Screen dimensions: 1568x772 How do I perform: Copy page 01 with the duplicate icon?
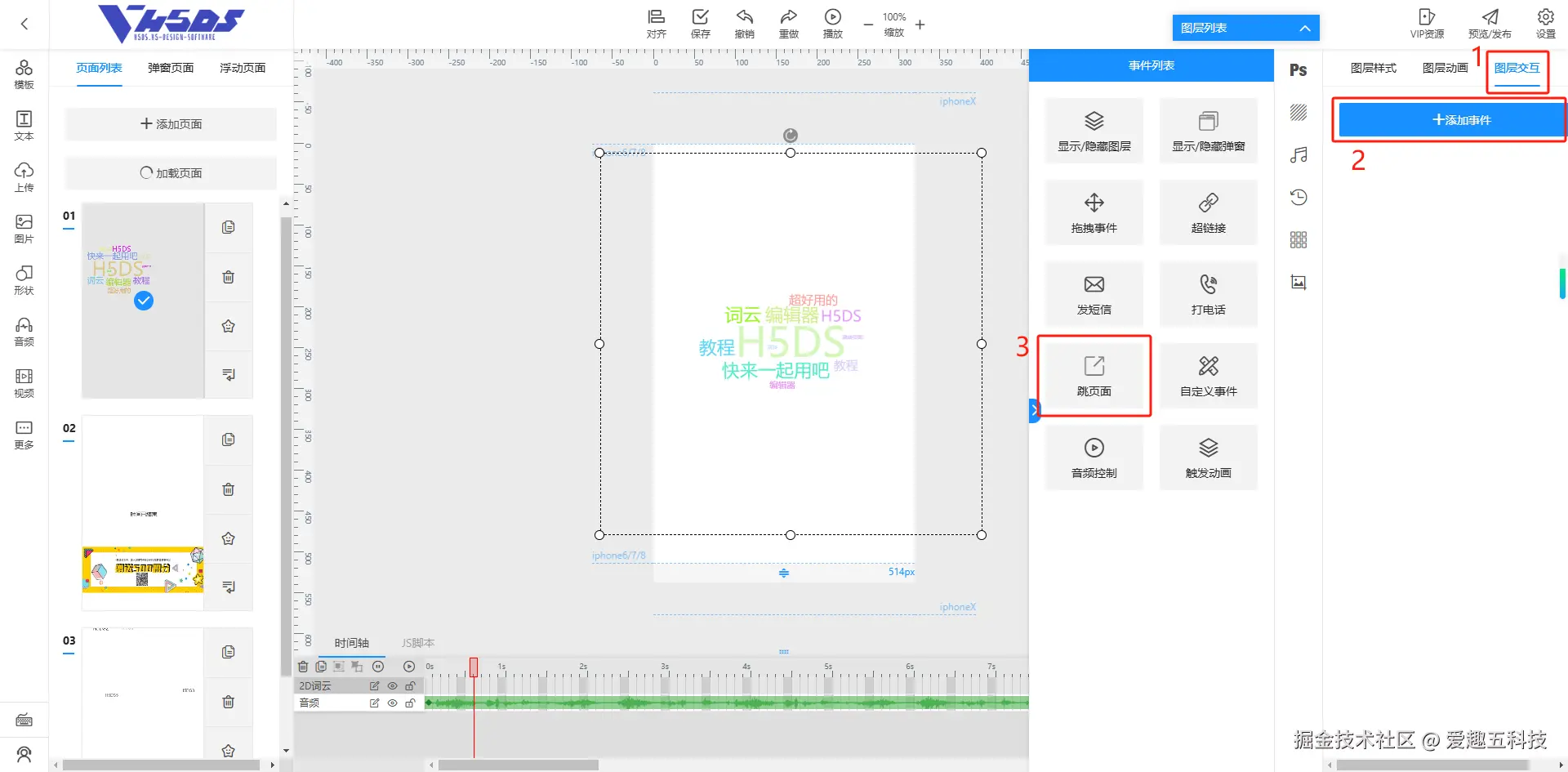point(229,227)
